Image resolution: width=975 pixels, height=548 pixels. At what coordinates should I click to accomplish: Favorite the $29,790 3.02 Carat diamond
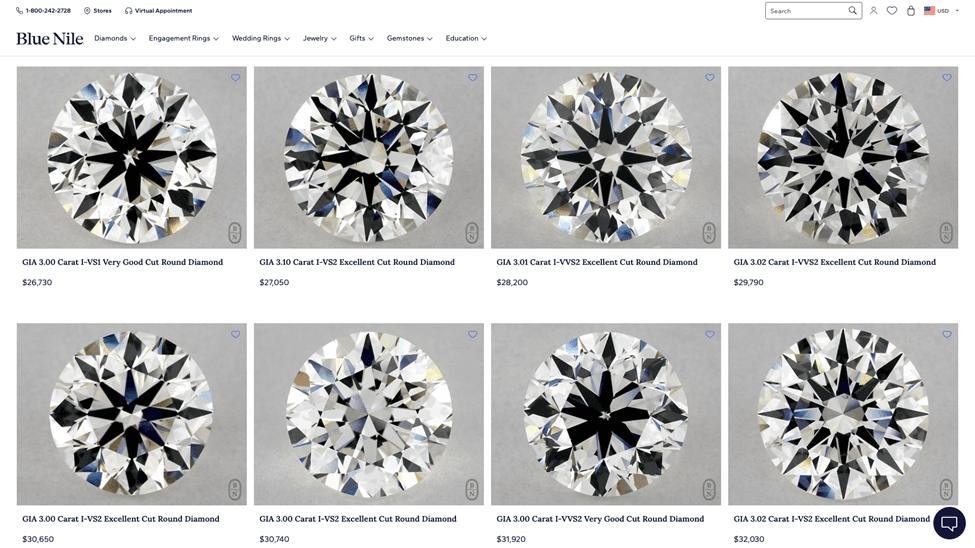click(x=946, y=78)
